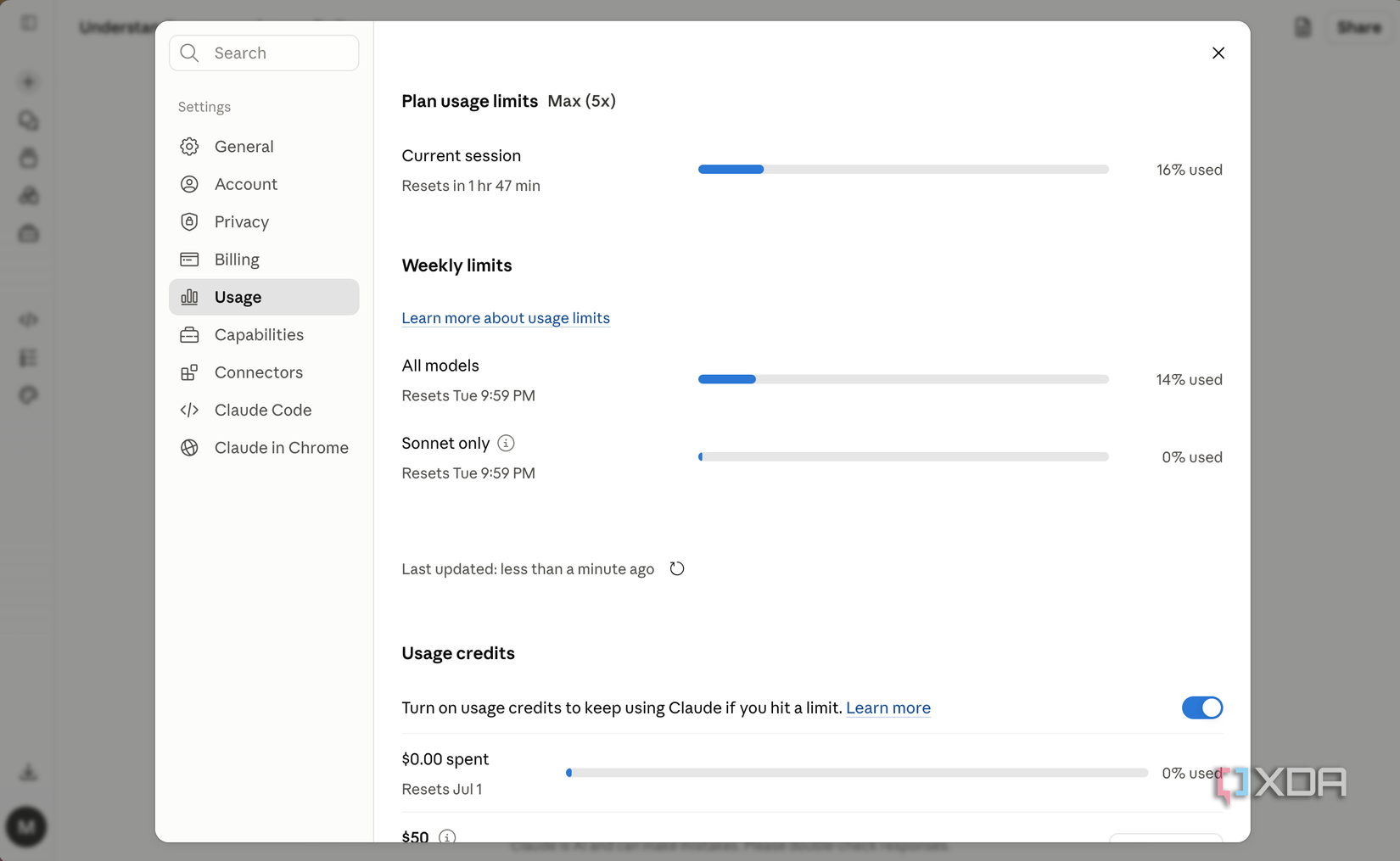Image resolution: width=1400 pixels, height=861 pixels.
Task: Refresh usage with the reload icon
Action: 677,568
